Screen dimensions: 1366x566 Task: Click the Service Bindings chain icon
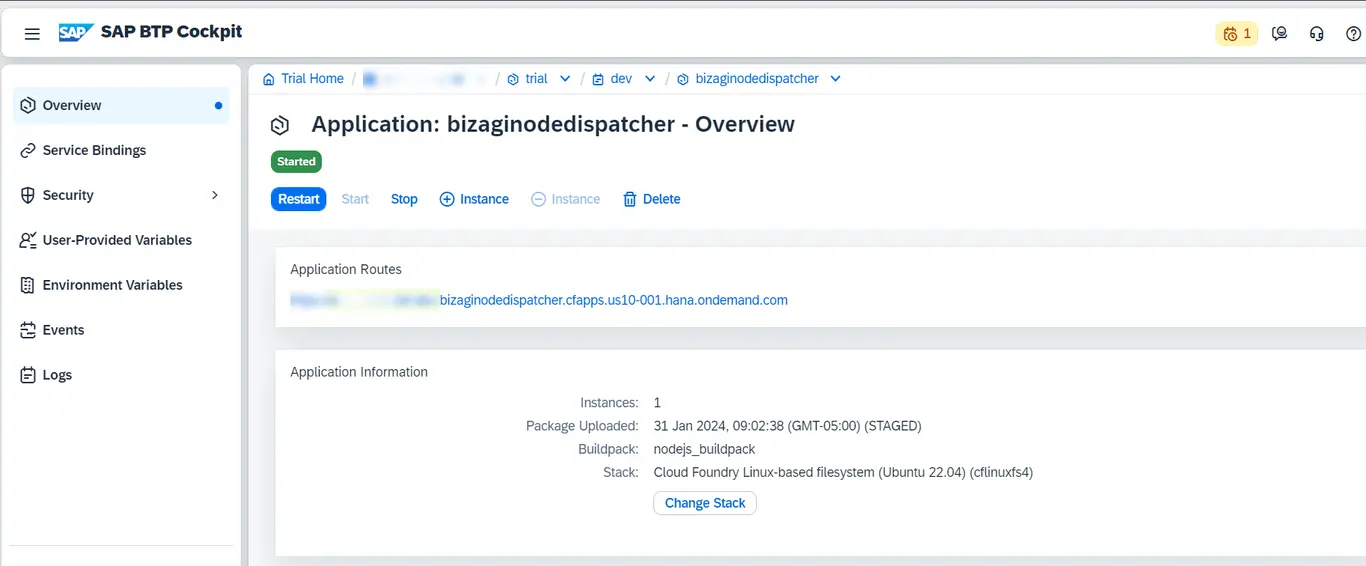pyautogui.click(x=28, y=150)
